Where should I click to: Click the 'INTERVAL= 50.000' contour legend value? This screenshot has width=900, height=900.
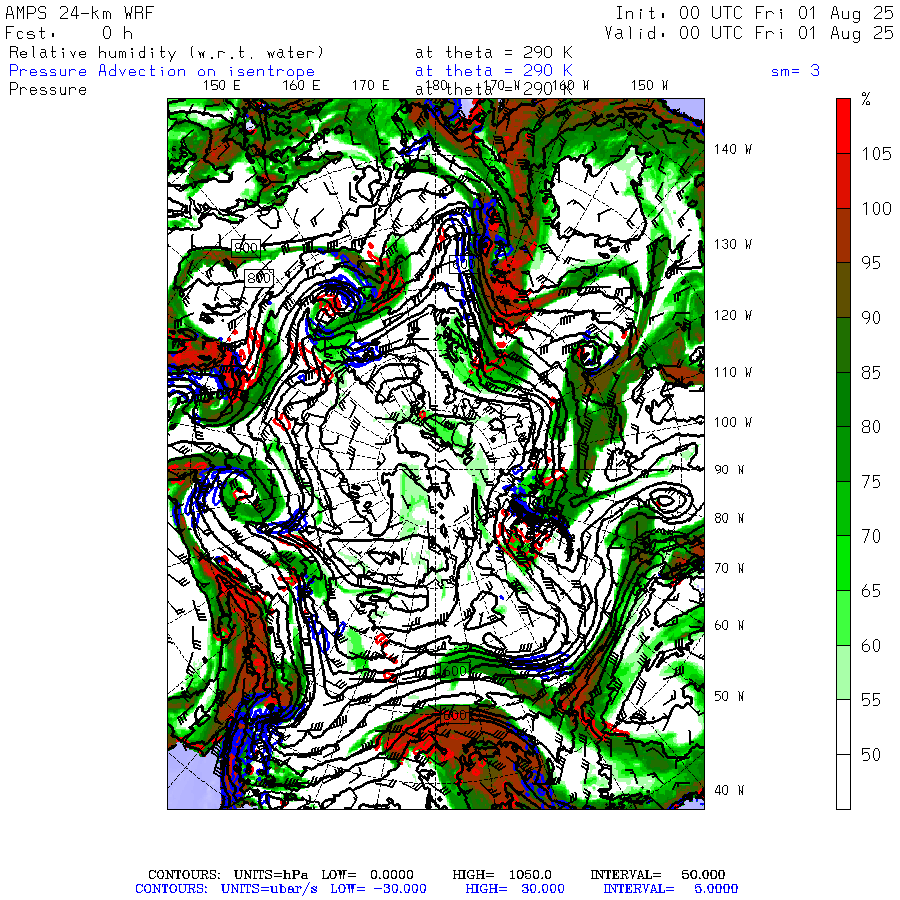click(x=658, y=874)
